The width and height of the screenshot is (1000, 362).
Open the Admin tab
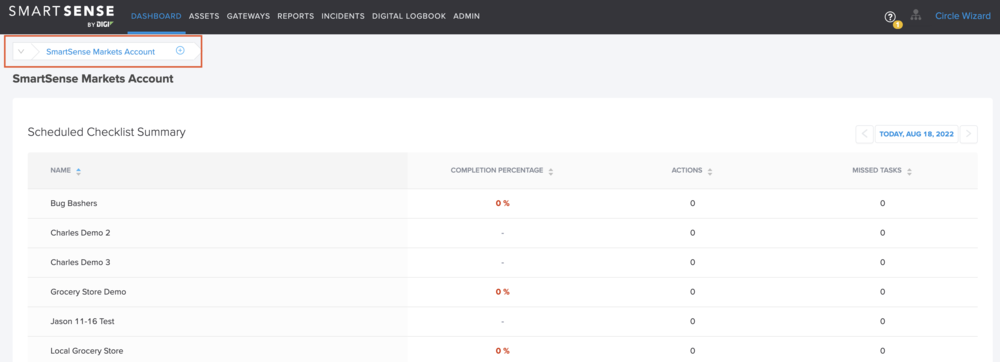tap(466, 17)
